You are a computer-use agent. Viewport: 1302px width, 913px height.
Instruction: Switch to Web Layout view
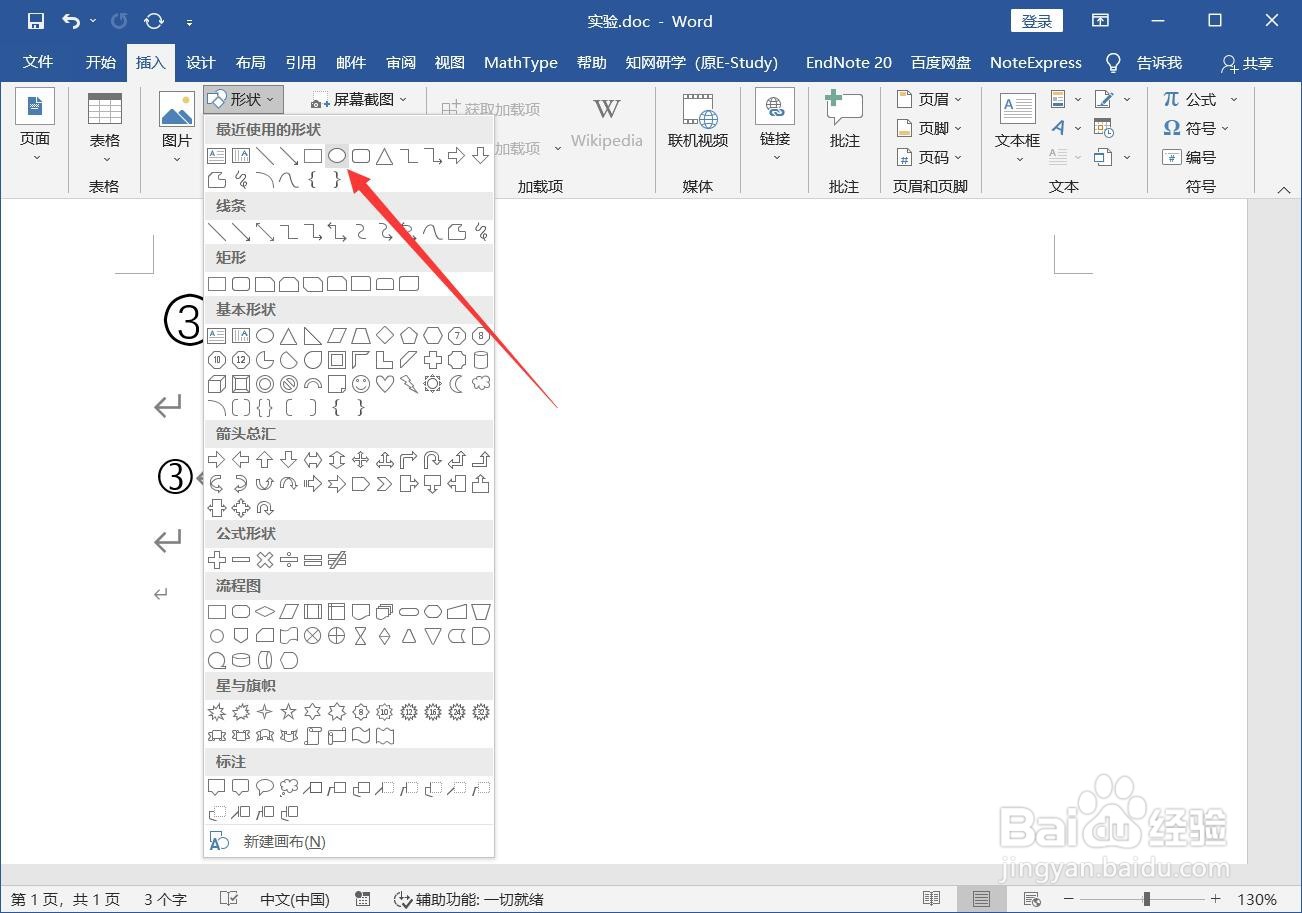(x=1031, y=899)
